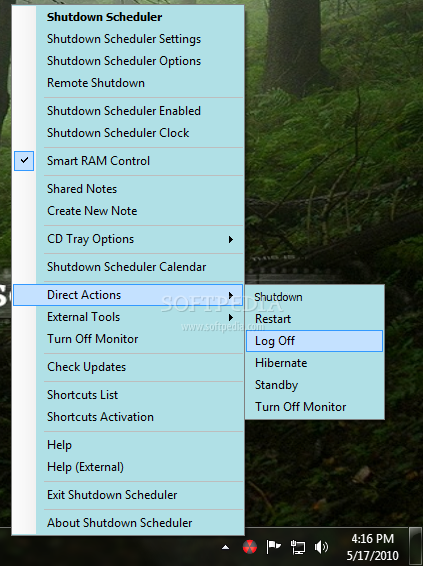
Task: Choose Hibernate in the submenu
Action: click(x=314, y=363)
